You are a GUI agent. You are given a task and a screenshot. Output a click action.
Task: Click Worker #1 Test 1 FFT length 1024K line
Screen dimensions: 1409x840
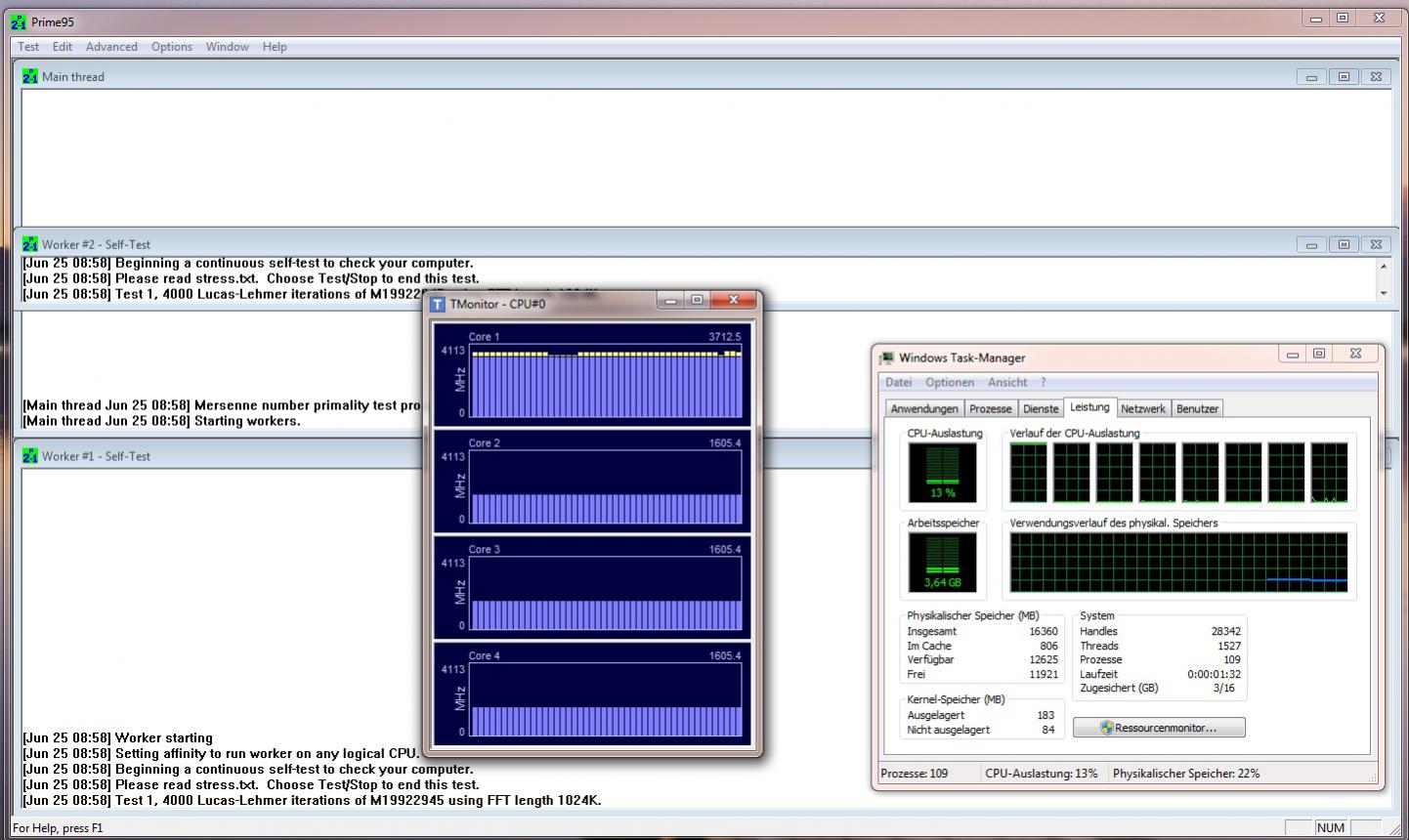[312, 800]
